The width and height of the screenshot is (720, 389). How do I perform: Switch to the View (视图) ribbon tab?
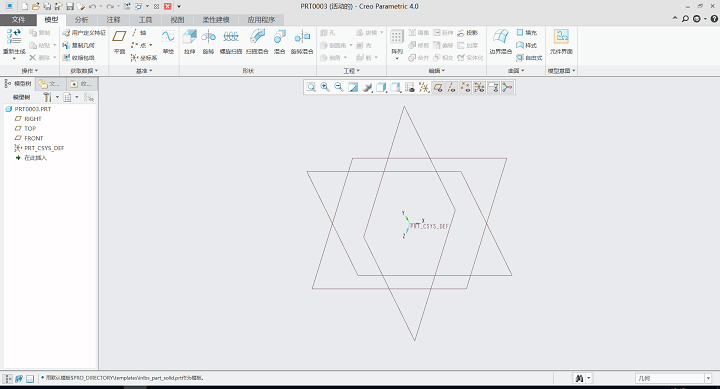click(x=177, y=20)
